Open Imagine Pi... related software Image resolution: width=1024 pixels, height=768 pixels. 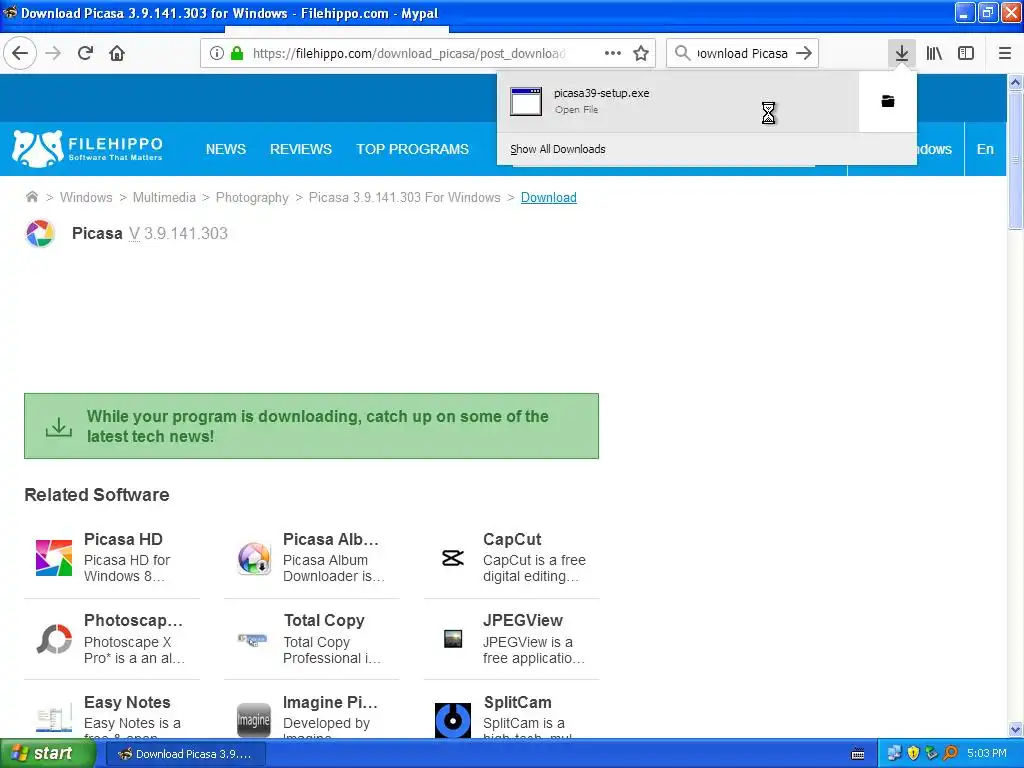330,702
